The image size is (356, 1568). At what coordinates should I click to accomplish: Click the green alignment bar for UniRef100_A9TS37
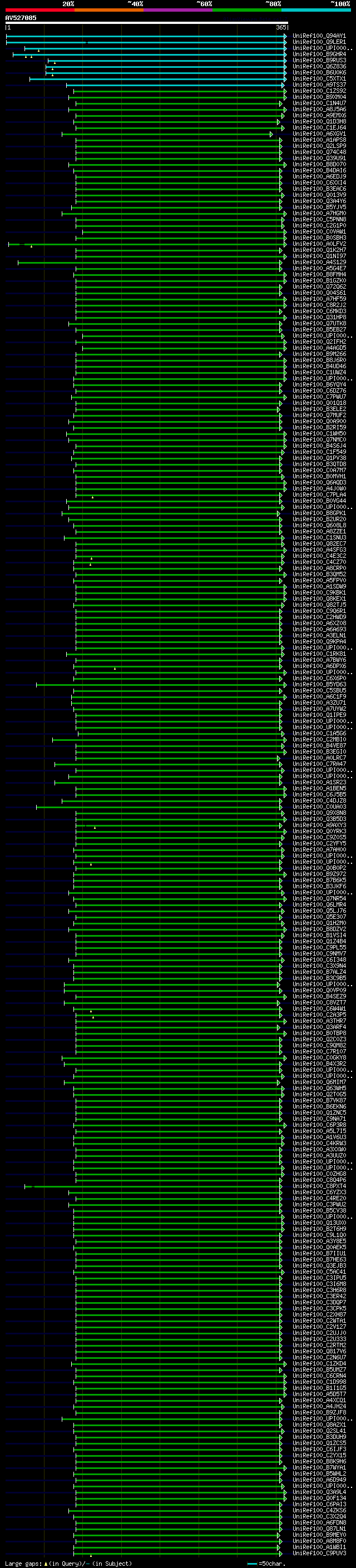click(176, 85)
